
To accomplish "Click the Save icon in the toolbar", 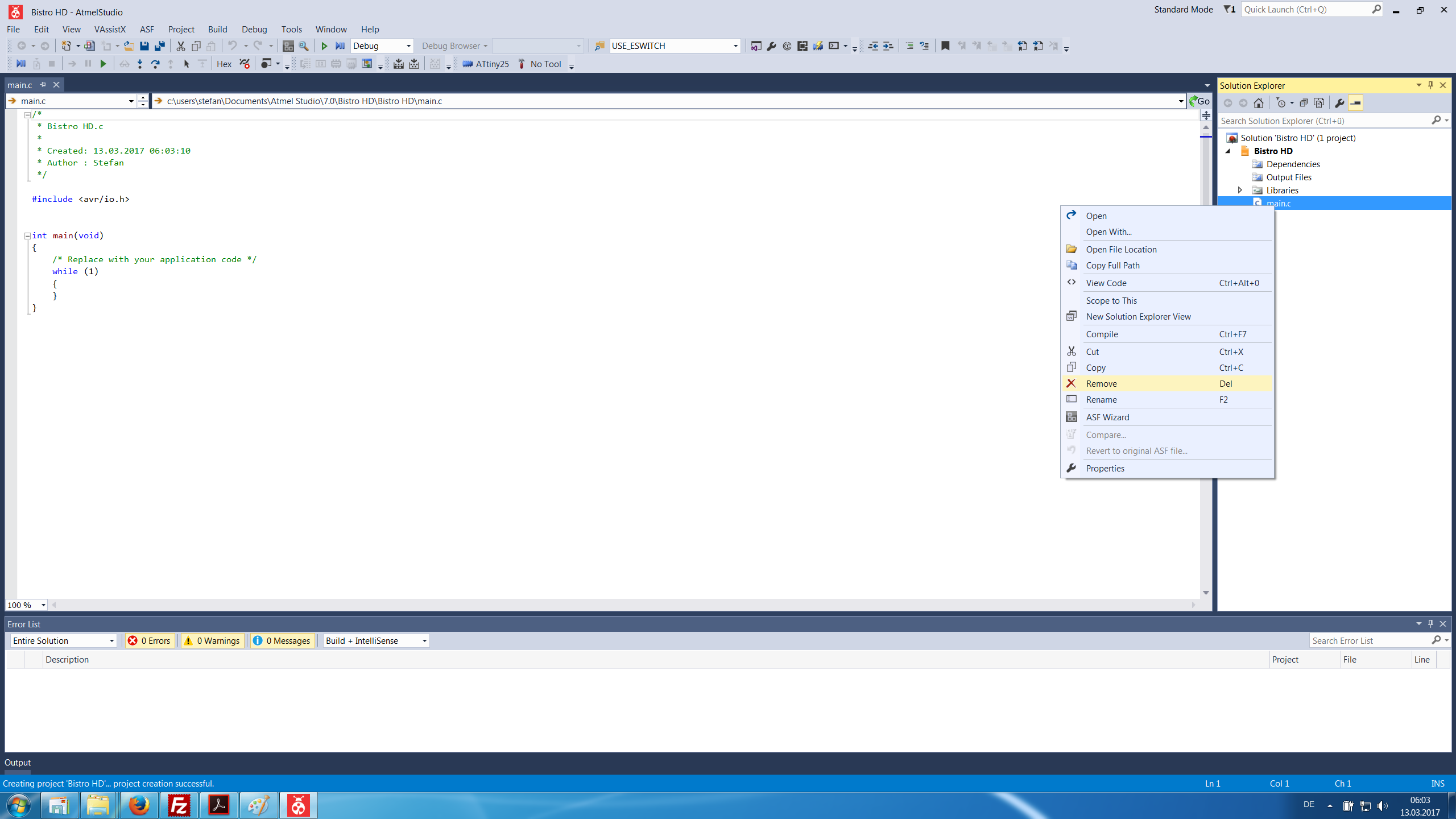I will [x=144, y=46].
